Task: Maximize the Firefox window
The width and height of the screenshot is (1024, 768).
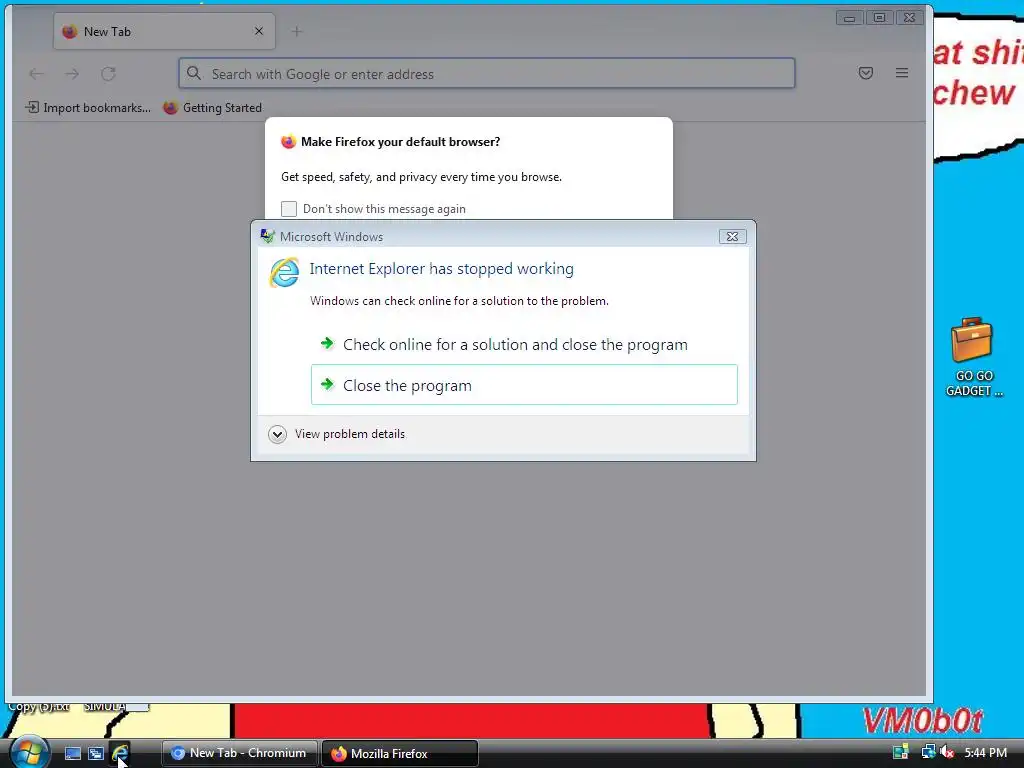Action: coord(879,18)
